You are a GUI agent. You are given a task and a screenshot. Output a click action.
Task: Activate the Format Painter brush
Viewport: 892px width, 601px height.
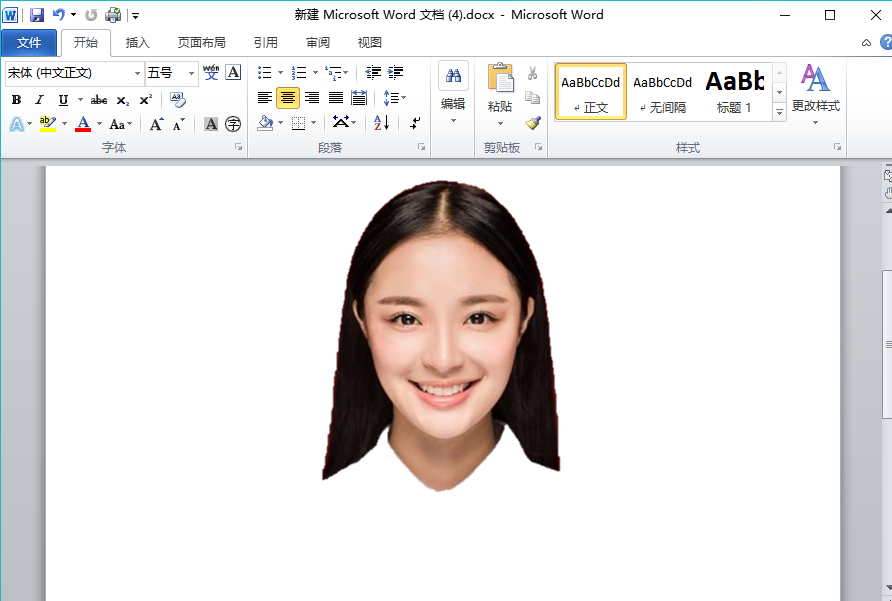533,123
